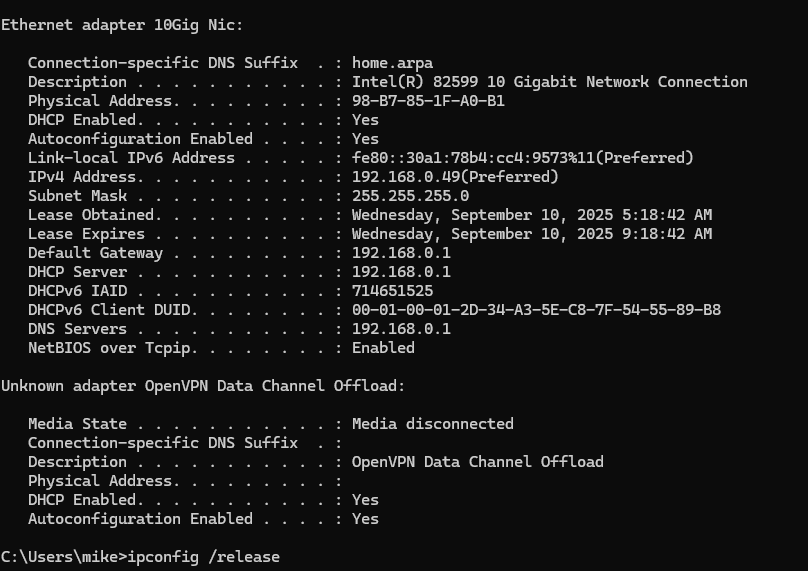
Task: Click the NetBIOS over Tcpip Enabled value
Action: [383, 348]
